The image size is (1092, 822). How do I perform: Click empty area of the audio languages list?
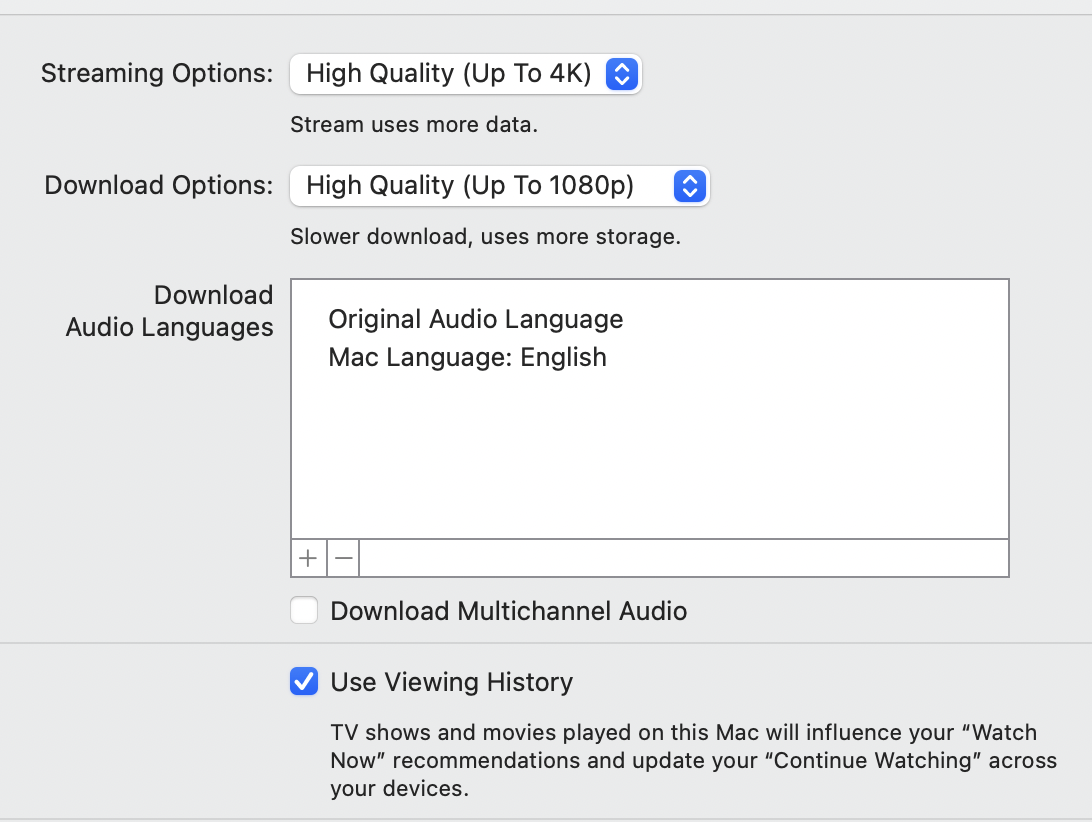click(x=650, y=460)
